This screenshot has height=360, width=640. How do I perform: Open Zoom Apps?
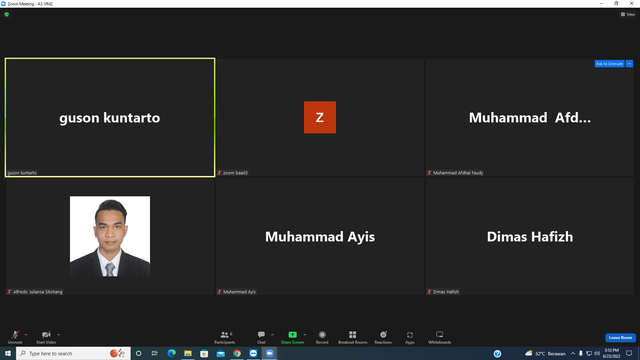pos(410,337)
